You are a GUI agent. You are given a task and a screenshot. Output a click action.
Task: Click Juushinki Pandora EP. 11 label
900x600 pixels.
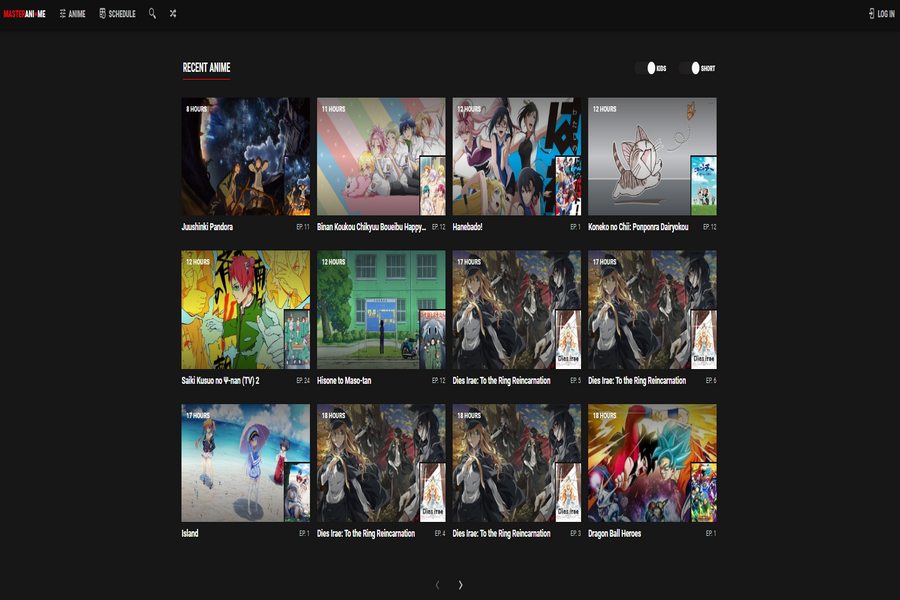pos(302,227)
